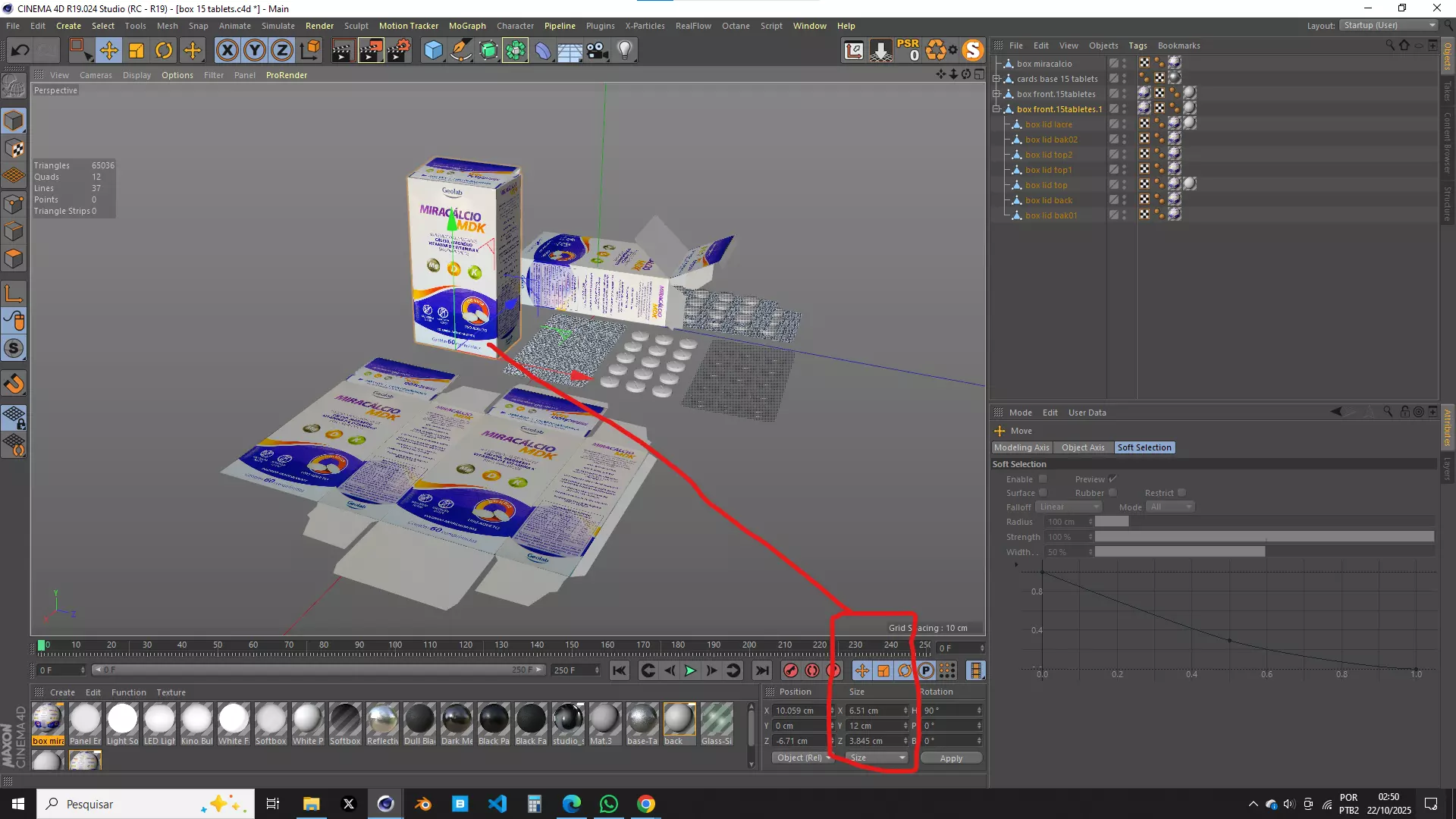The height and width of the screenshot is (819, 1456).
Task: Toggle the Z-axis lock
Action: tap(282, 51)
